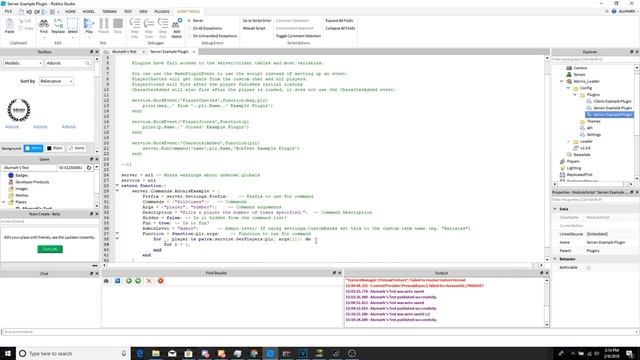Open the Windows Start menu
Viewport: 640px width, 360px height.
coord(8,353)
